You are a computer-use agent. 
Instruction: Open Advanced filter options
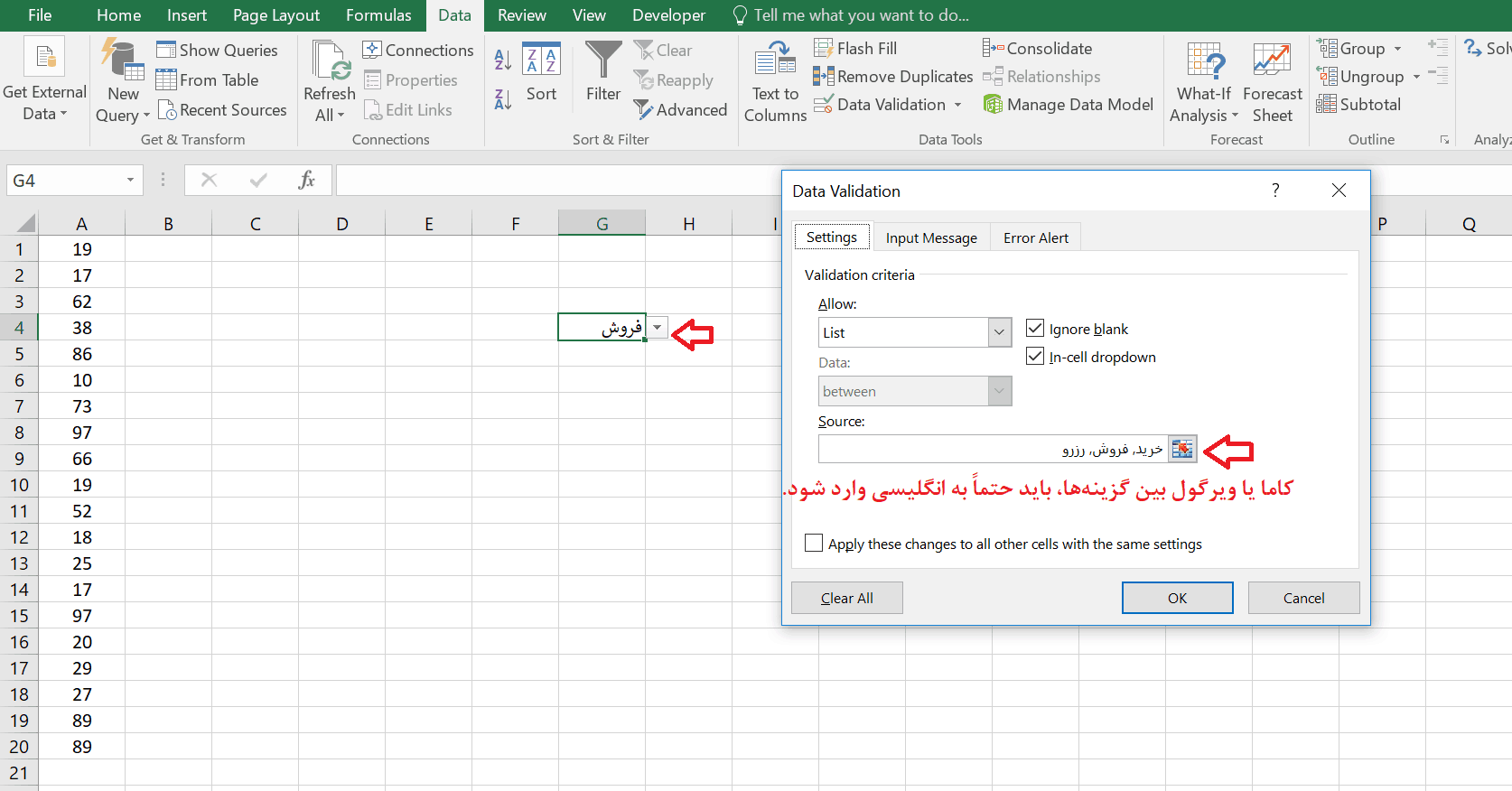pos(680,110)
